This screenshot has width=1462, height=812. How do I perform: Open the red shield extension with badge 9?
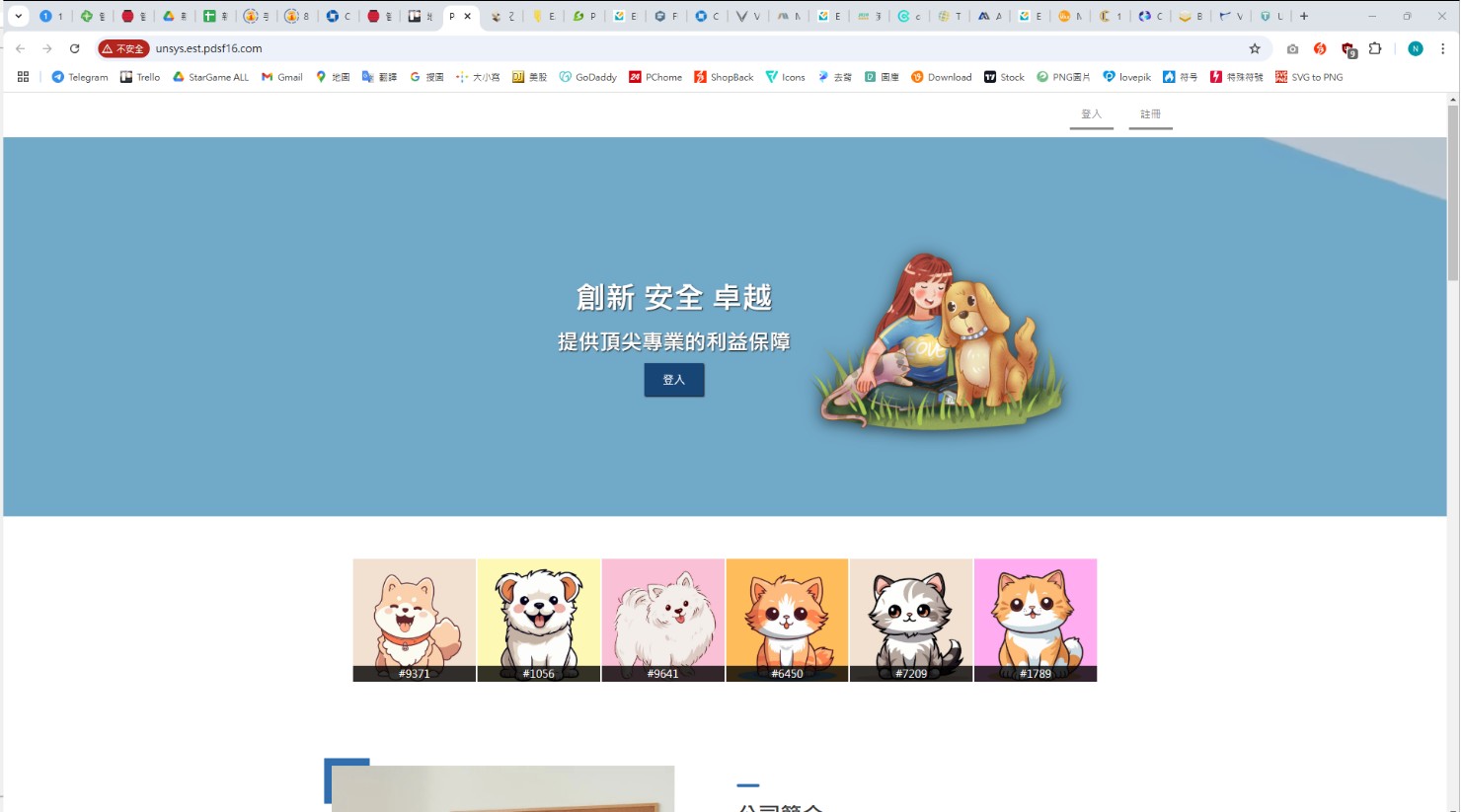1348,48
